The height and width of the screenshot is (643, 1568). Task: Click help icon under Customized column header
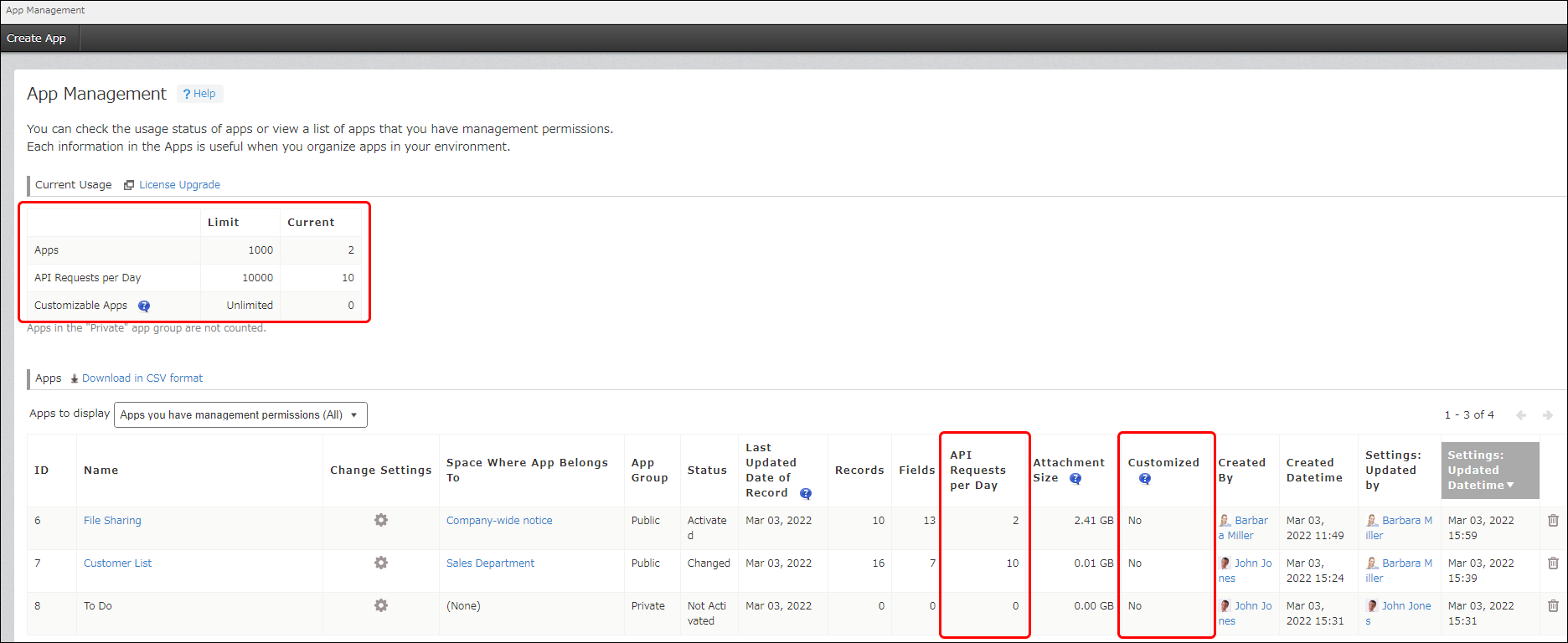point(1144,479)
